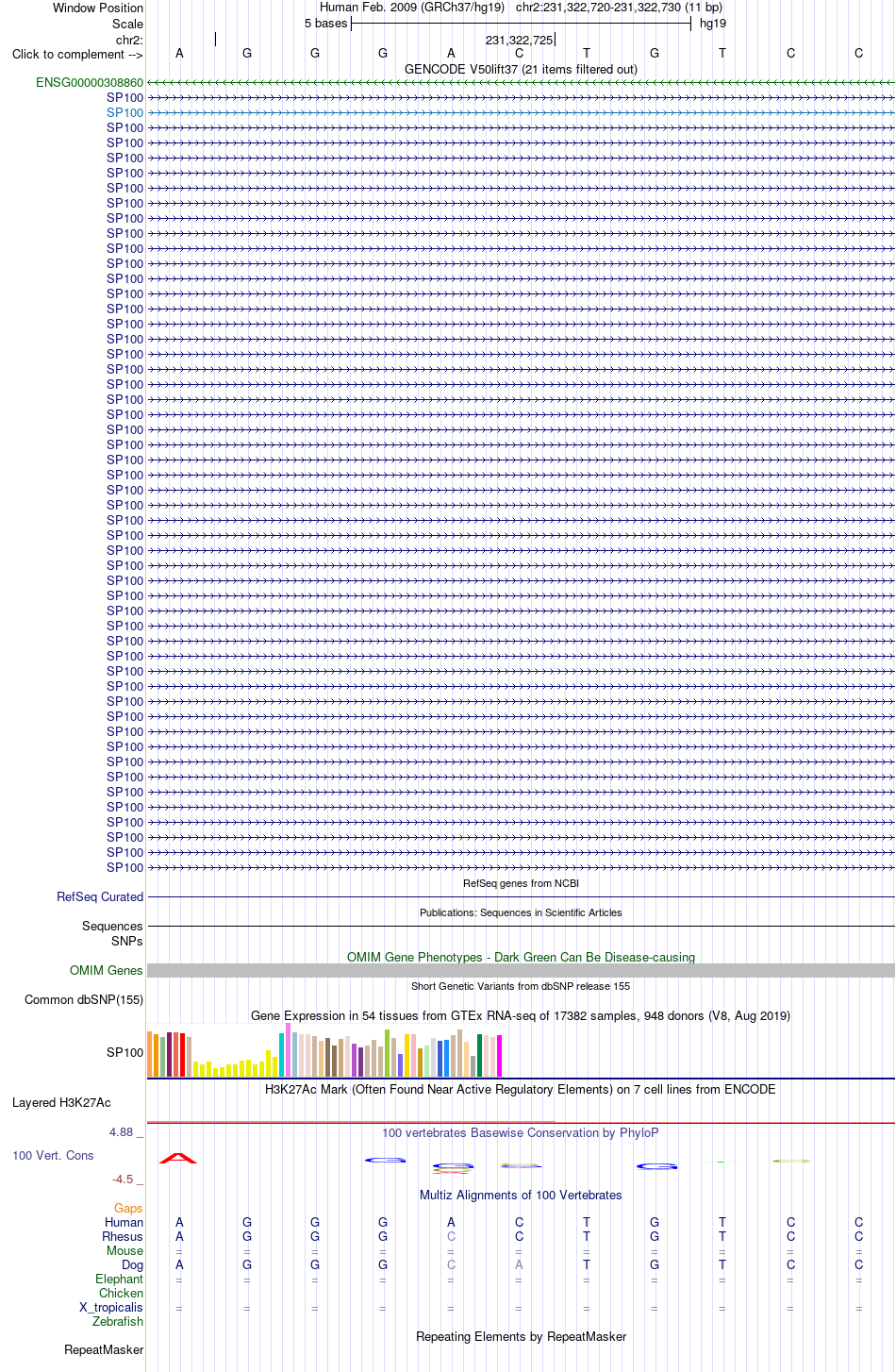Open the GENCODE V50lift37 track title

[521, 69]
